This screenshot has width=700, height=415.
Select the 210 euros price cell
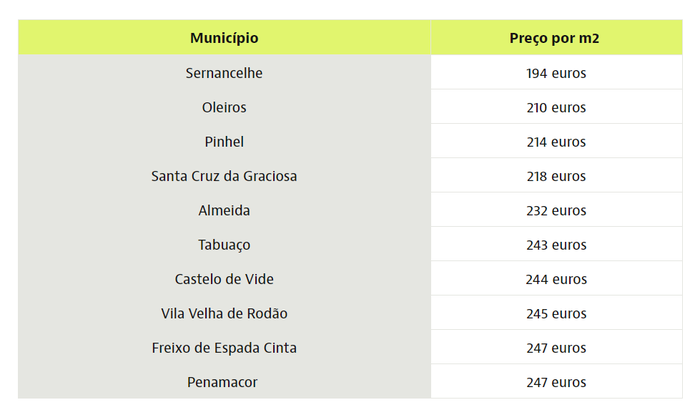[556, 107]
